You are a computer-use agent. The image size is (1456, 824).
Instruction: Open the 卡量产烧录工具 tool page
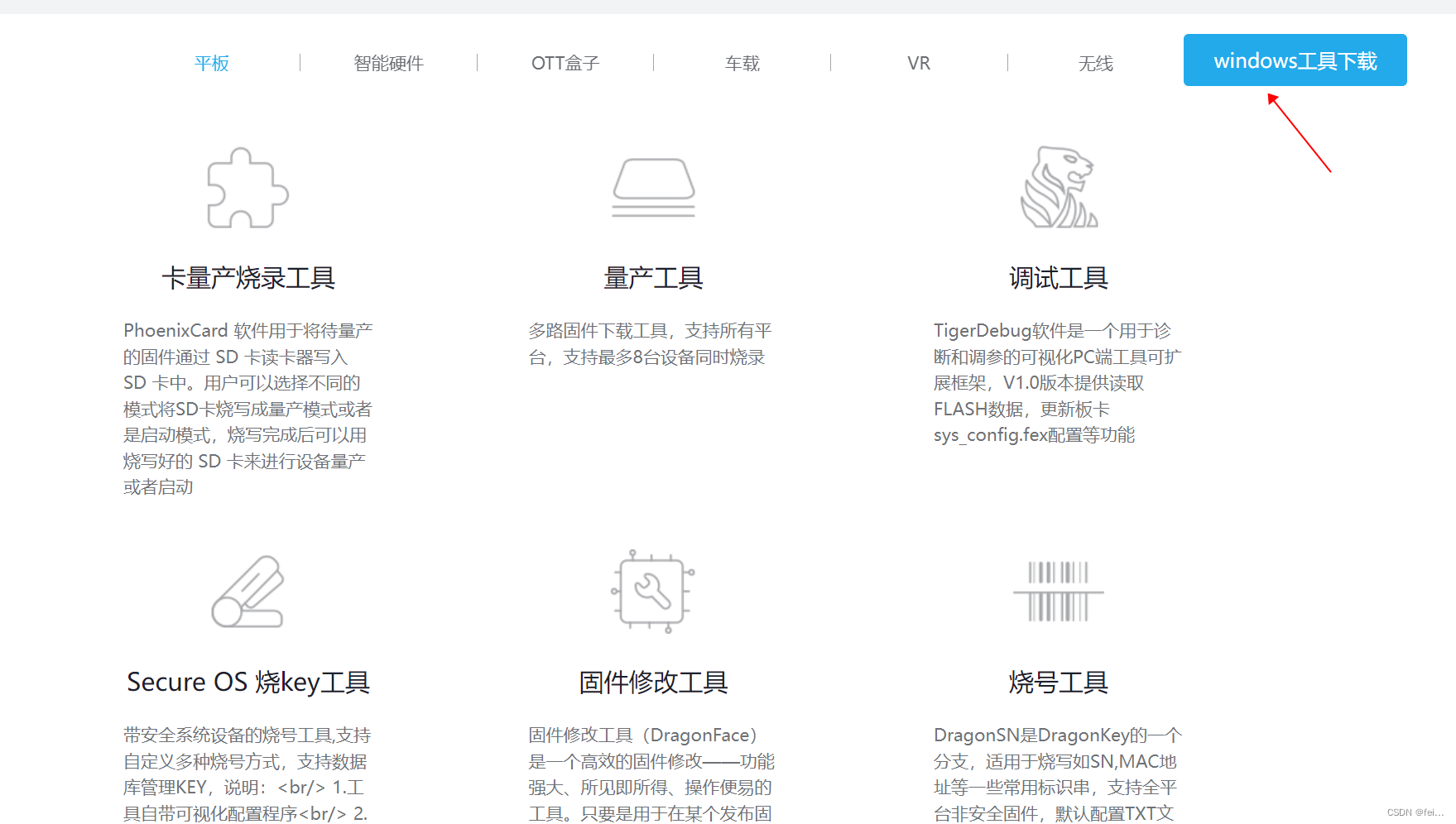[248, 277]
